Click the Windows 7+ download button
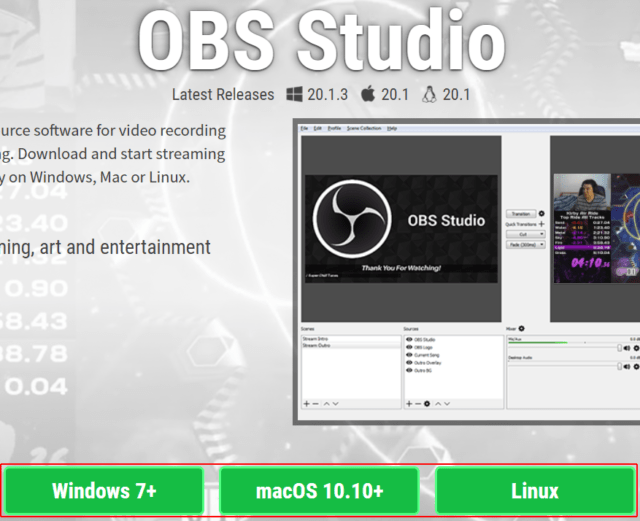The height and width of the screenshot is (521, 640). pyautogui.click(x=104, y=490)
